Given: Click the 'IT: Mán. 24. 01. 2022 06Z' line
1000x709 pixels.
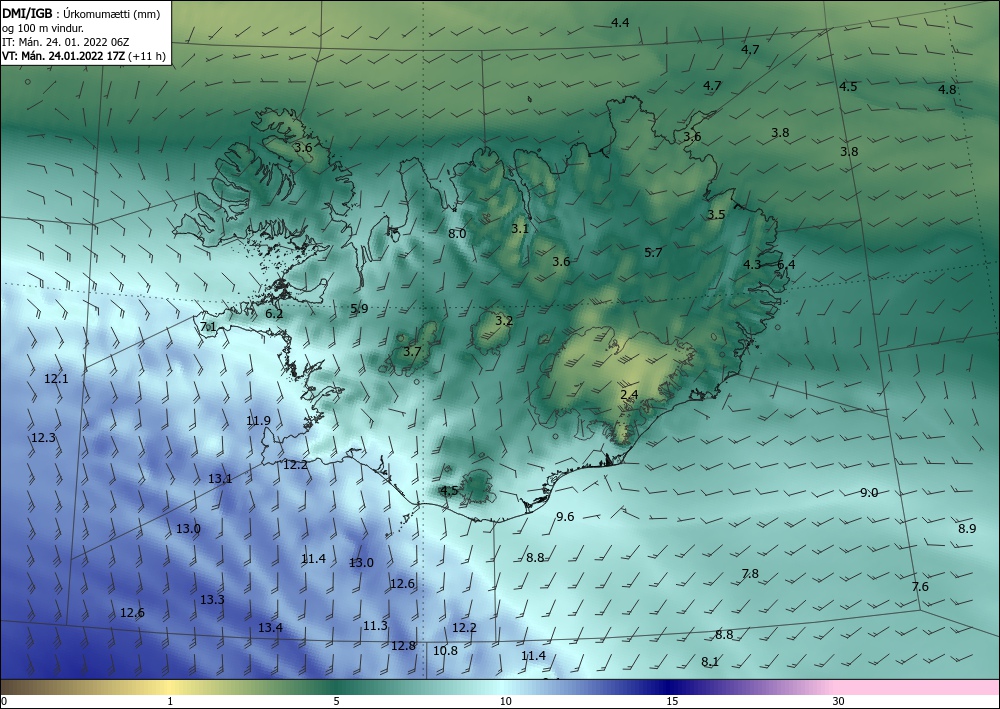Looking at the screenshot, I should [x=66, y=41].
